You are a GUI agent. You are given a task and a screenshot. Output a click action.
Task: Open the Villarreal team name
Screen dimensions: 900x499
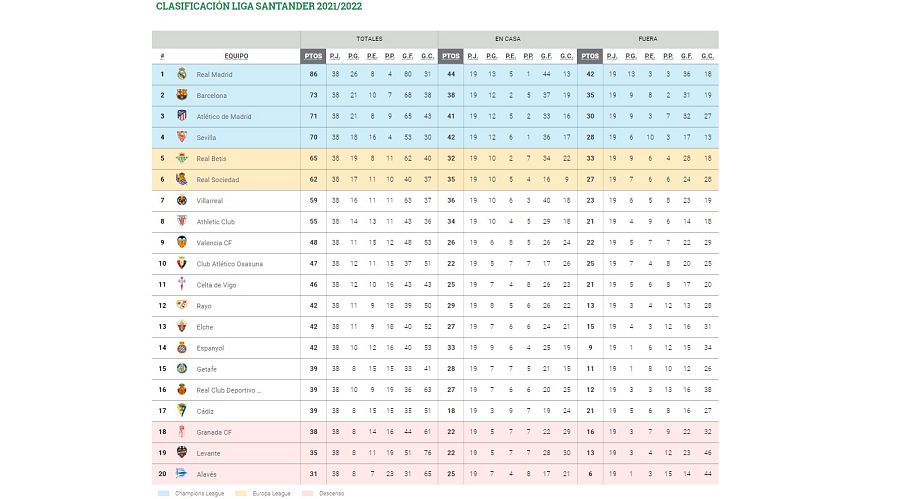coord(210,200)
